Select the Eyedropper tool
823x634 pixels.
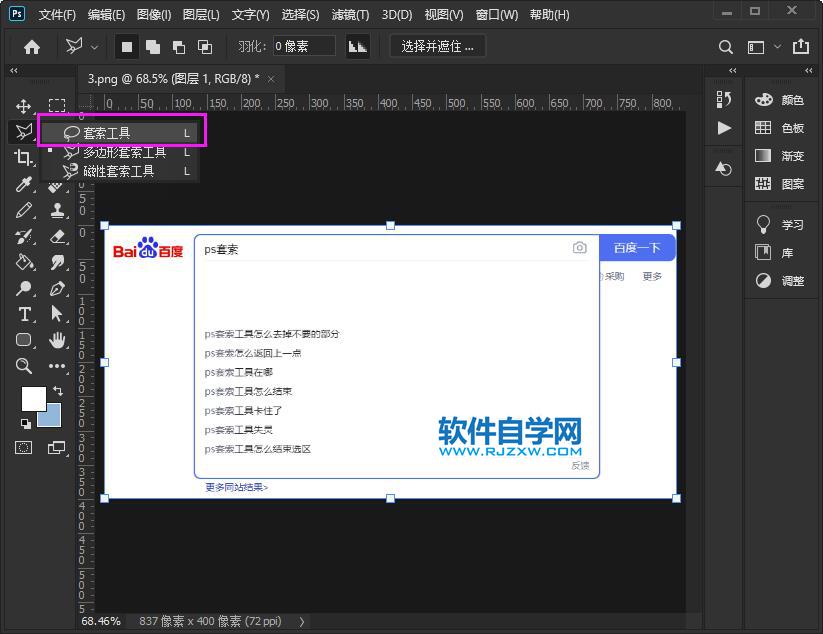25,186
